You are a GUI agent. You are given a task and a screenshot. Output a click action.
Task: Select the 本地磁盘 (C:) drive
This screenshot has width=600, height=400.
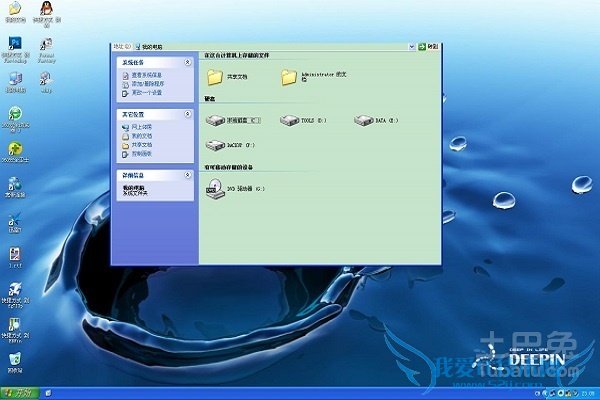(233, 120)
